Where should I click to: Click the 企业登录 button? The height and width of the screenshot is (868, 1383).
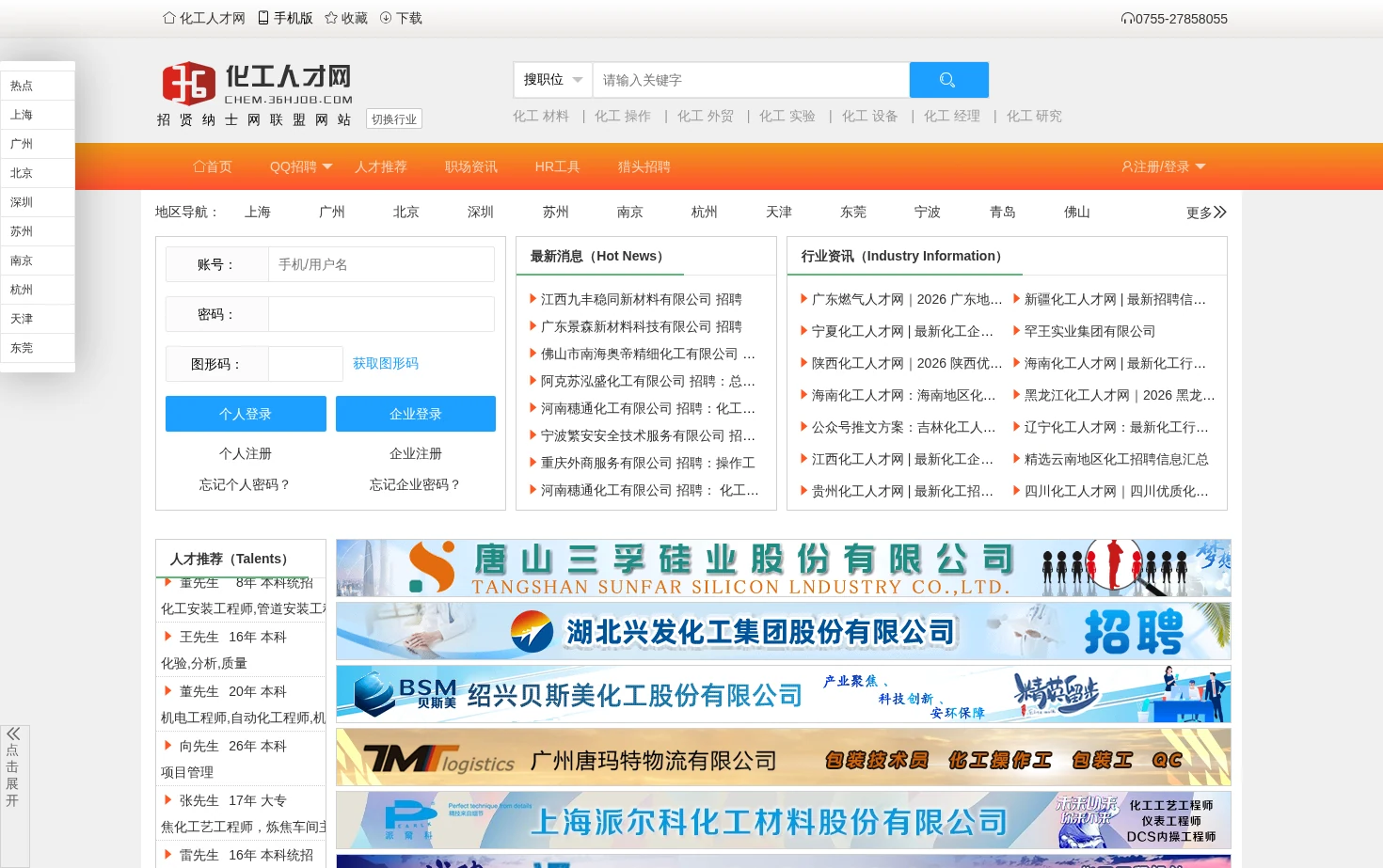click(x=416, y=414)
